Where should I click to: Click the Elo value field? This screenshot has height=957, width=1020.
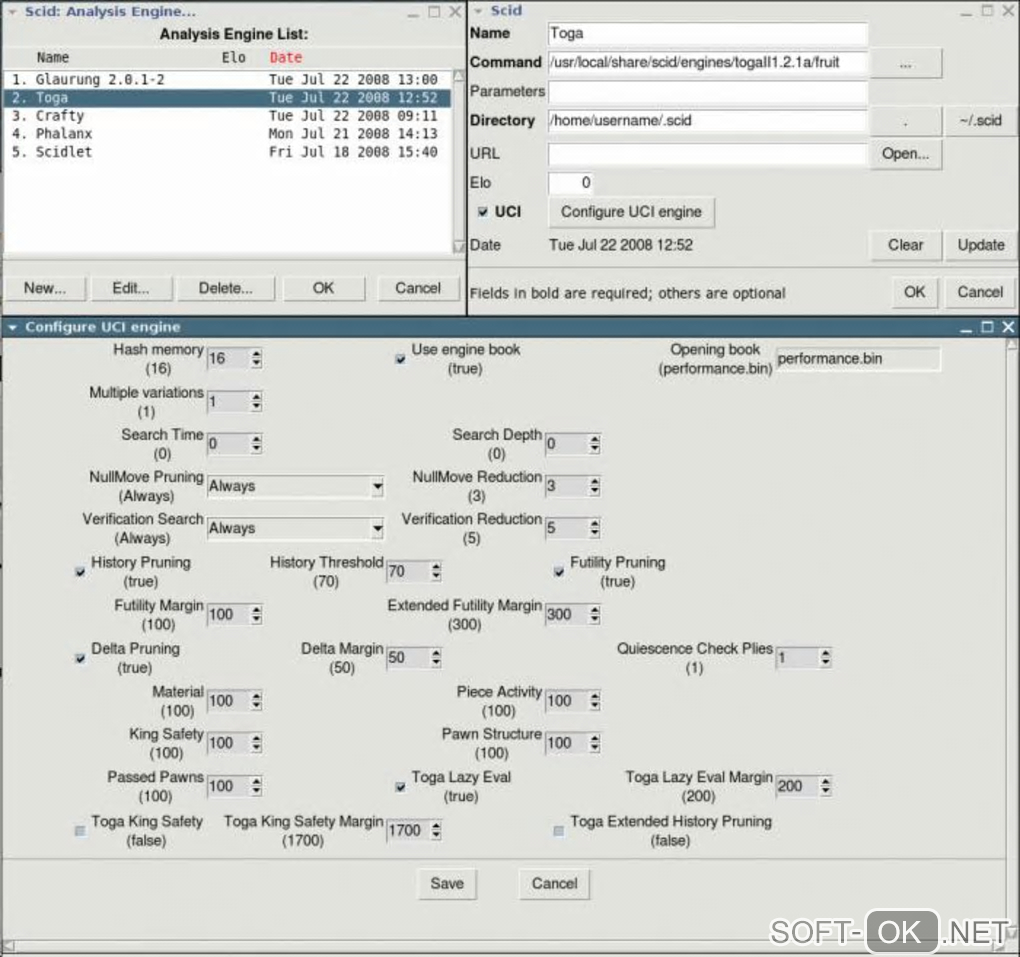[x=570, y=183]
